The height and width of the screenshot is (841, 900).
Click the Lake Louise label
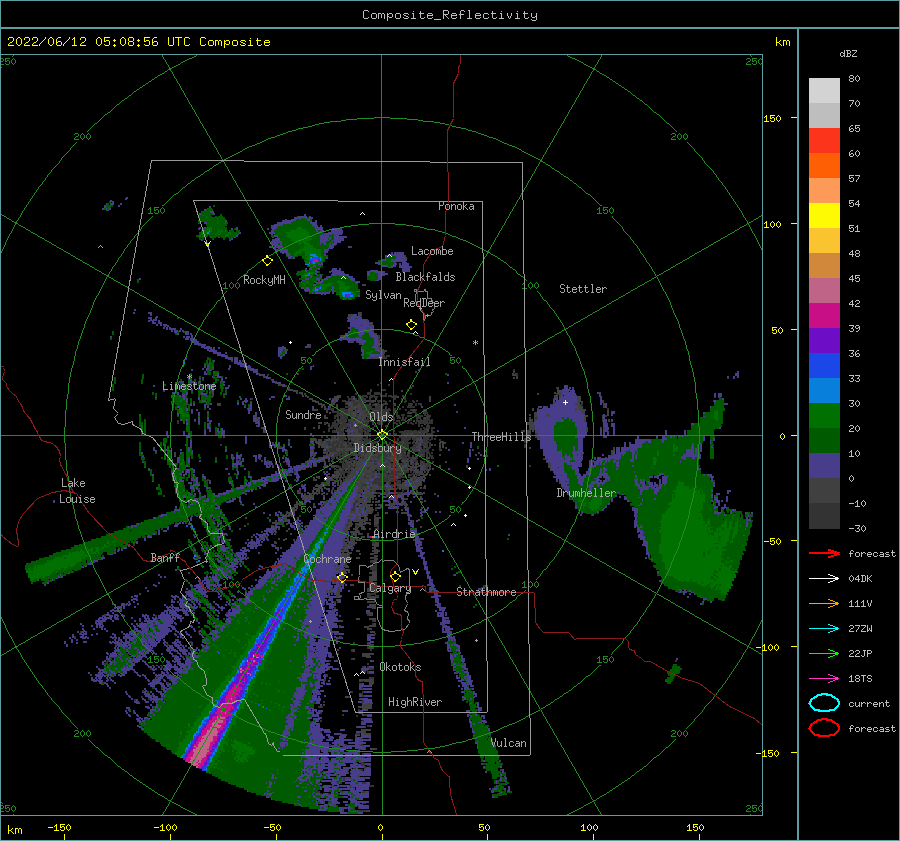(x=77, y=491)
